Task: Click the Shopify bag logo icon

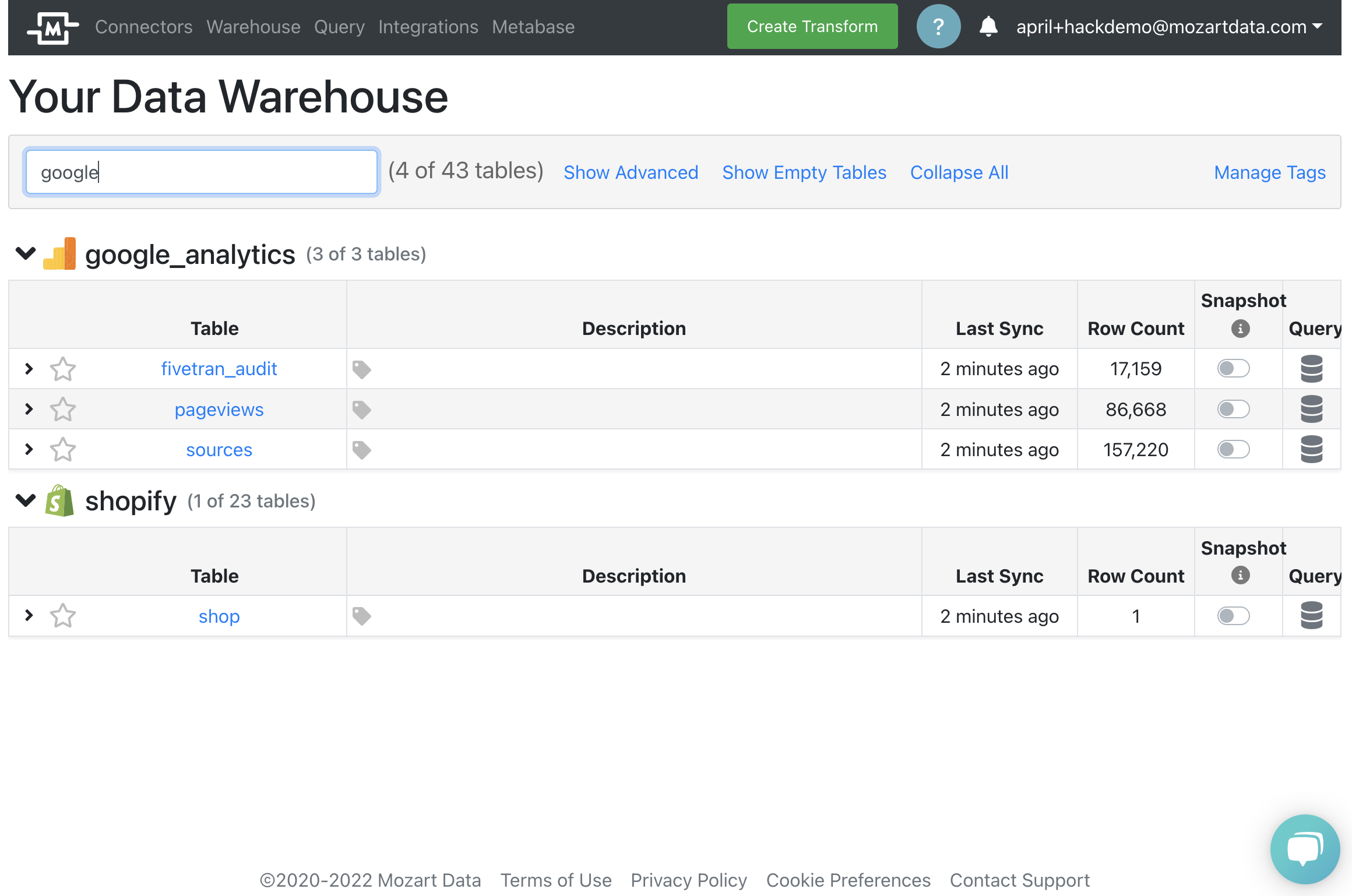Action: tap(59, 500)
